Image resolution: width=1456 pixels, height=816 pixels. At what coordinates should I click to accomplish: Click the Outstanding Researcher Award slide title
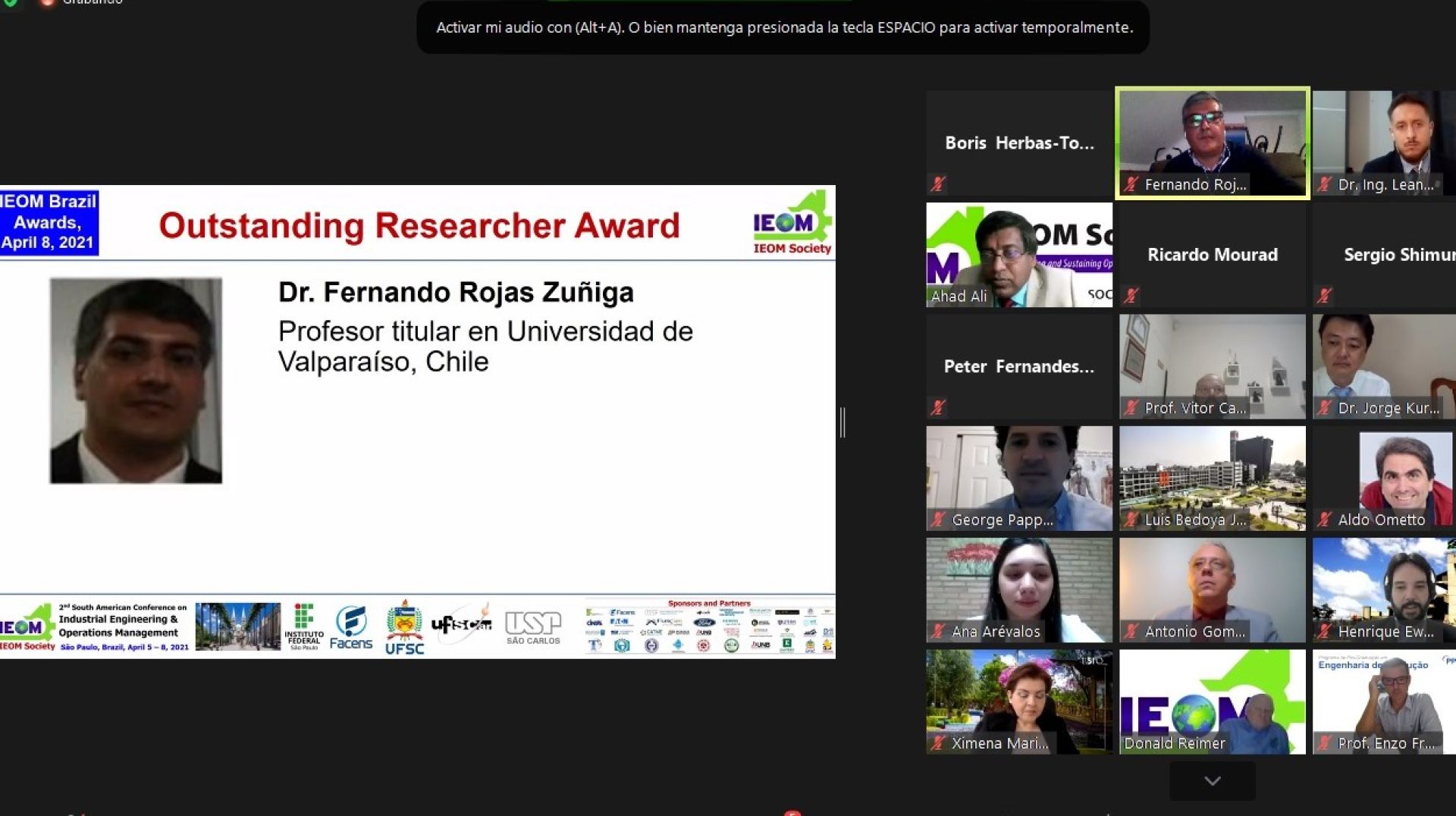pyautogui.click(x=419, y=225)
